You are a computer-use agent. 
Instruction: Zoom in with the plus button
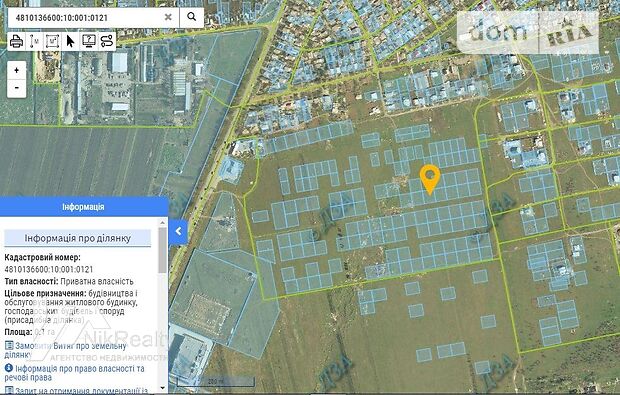coord(17,70)
